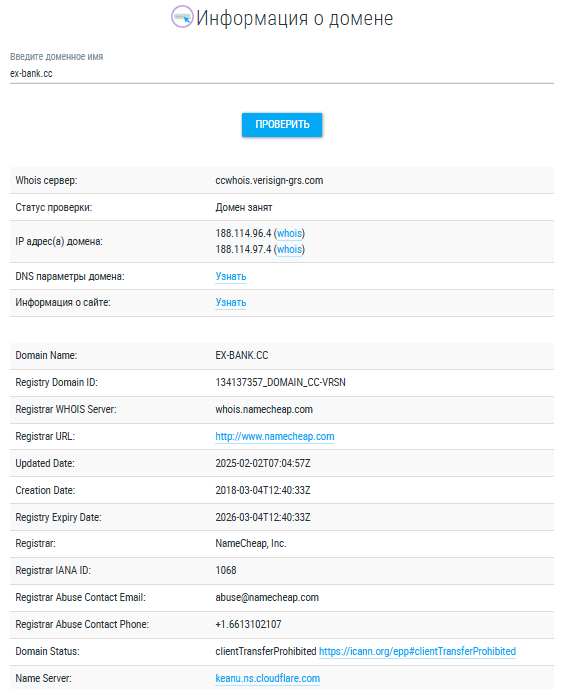
Task: Click the EX-BANK.CC domain name value
Action: [x=241, y=355]
